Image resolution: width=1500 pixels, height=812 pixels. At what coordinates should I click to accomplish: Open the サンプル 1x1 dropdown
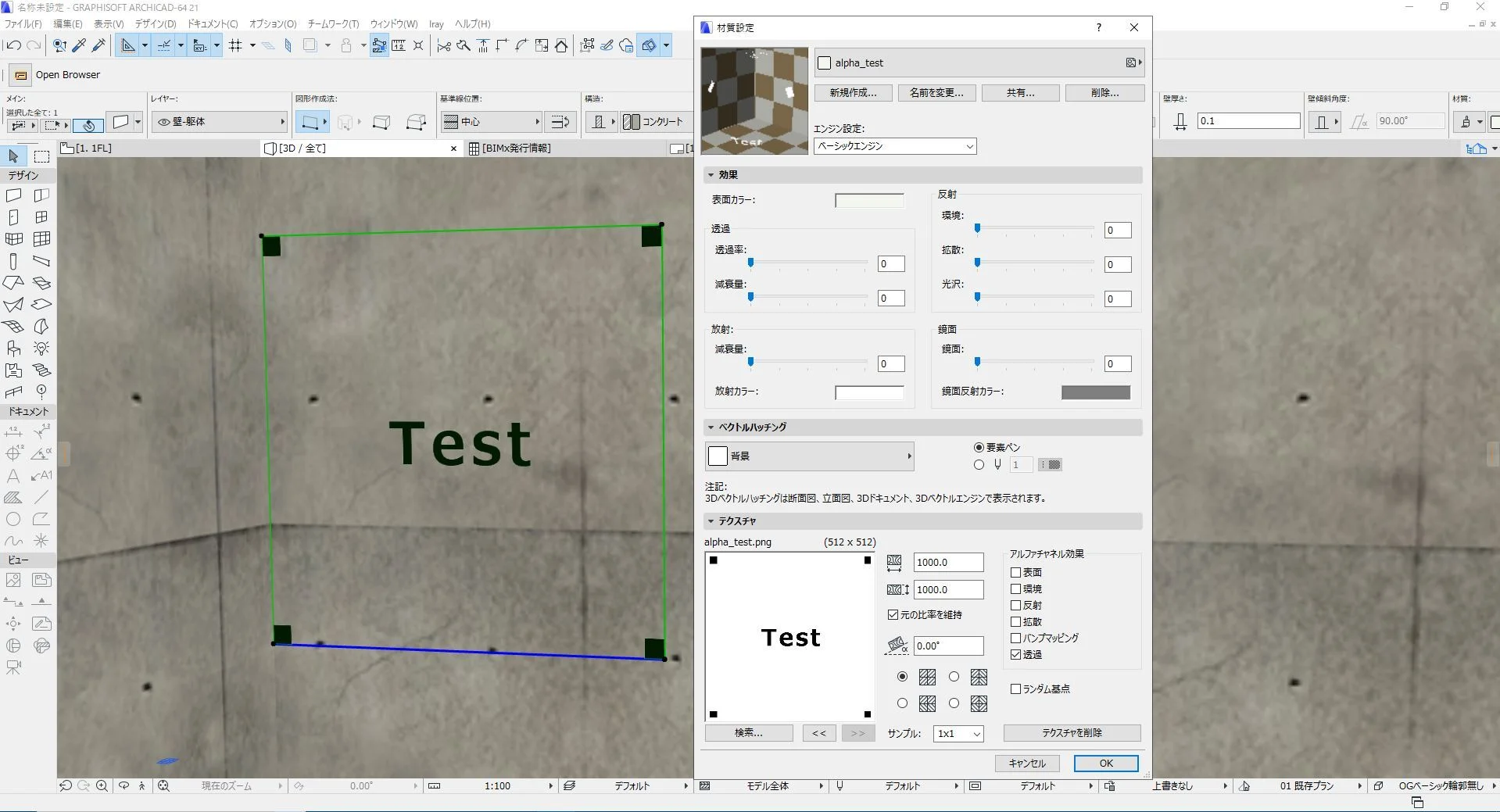(958, 734)
